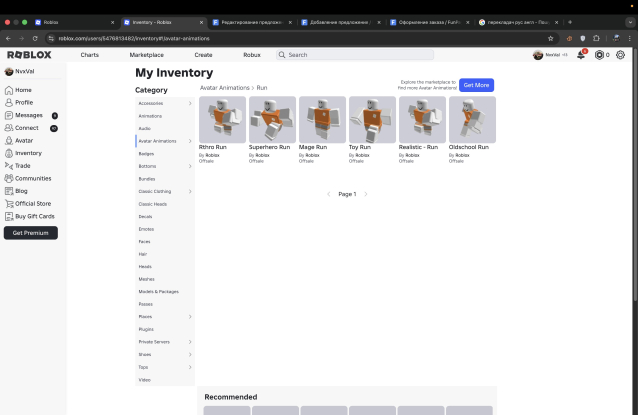Expand the Accessories category
The width and height of the screenshot is (638, 415).
tap(190, 103)
